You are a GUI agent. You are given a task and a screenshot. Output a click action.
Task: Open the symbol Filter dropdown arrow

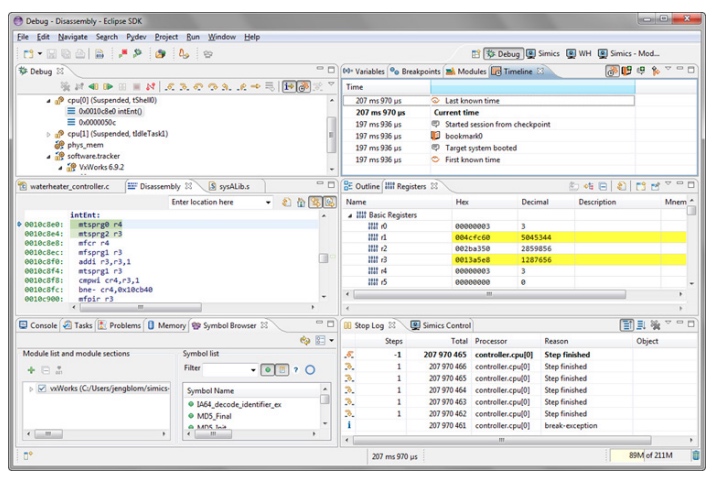tap(253, 370)
